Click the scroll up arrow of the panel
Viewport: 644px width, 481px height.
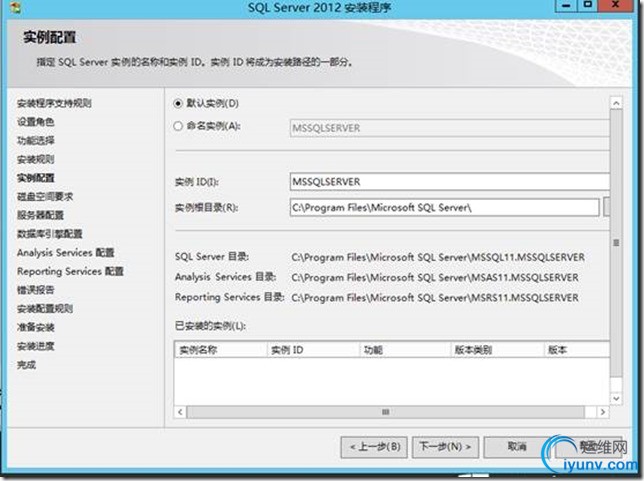click(616, 103)
